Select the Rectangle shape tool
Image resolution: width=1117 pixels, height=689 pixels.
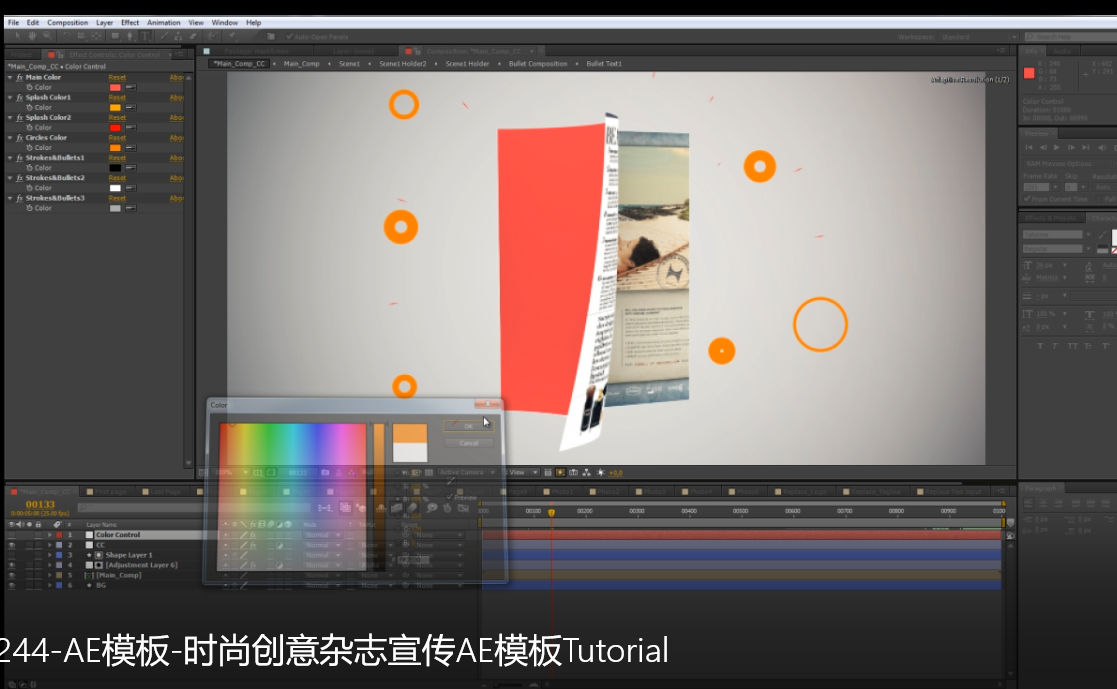[x=115, y=36]
